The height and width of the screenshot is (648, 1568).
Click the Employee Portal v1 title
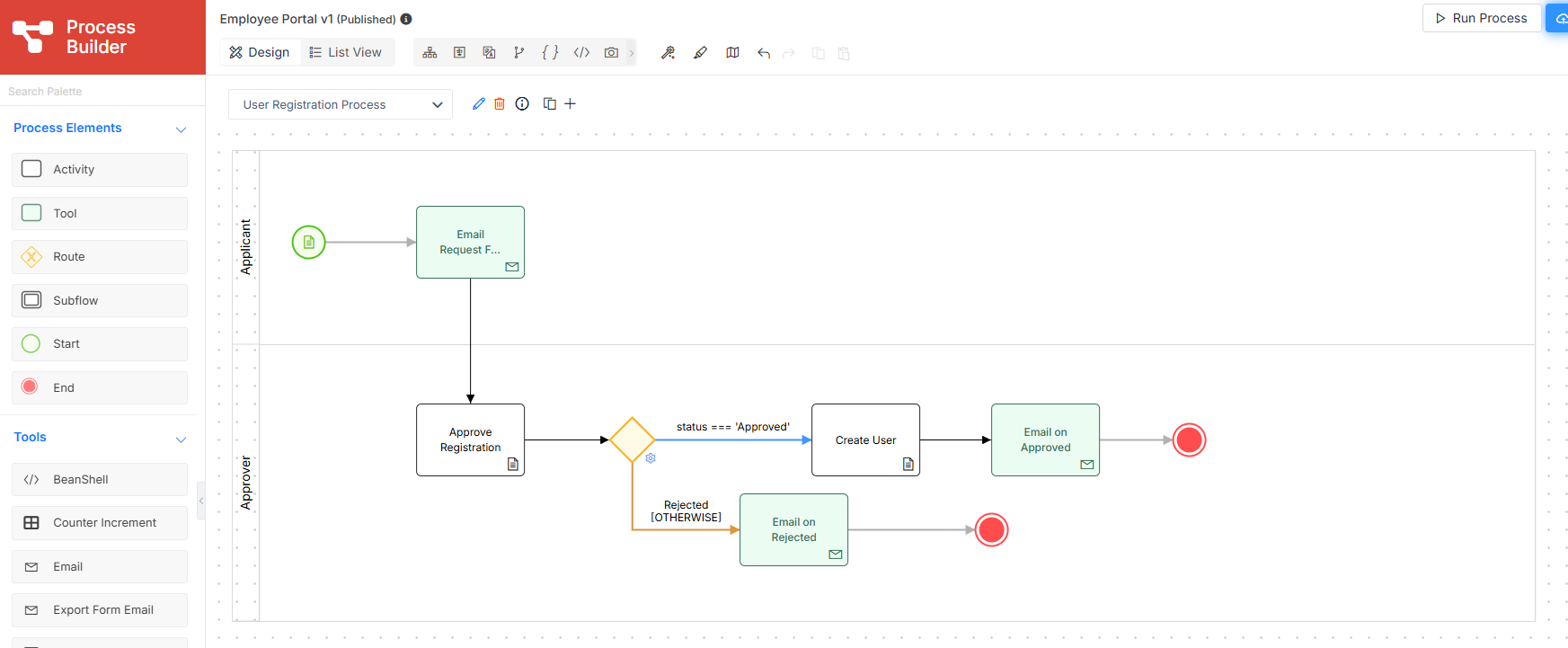pos(277,19)
